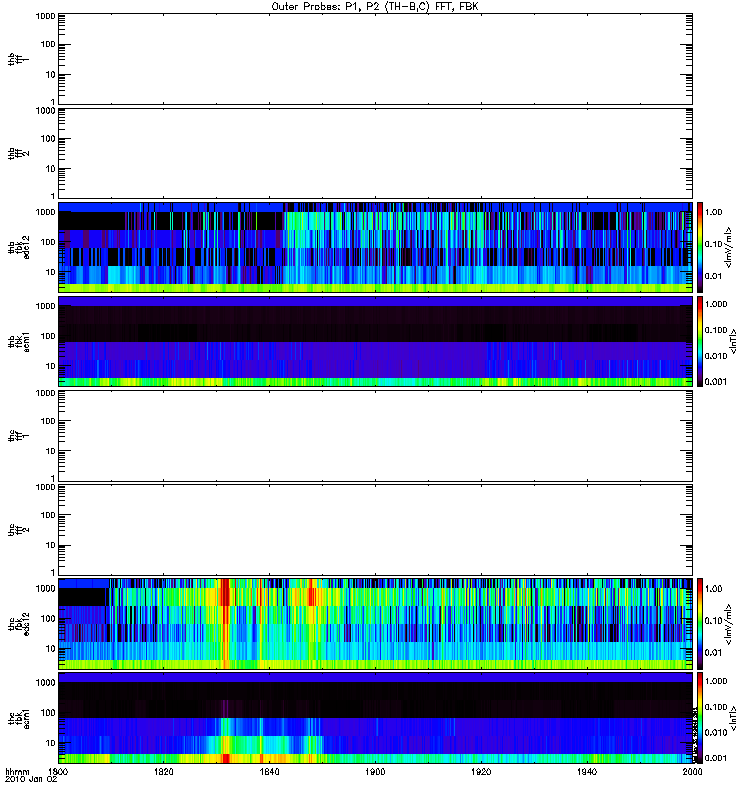Select the thb fbk scm1 spectrogram panel
Image resolution: width=750 pixels, height=800 pixels.
click(x=376, y=342)
